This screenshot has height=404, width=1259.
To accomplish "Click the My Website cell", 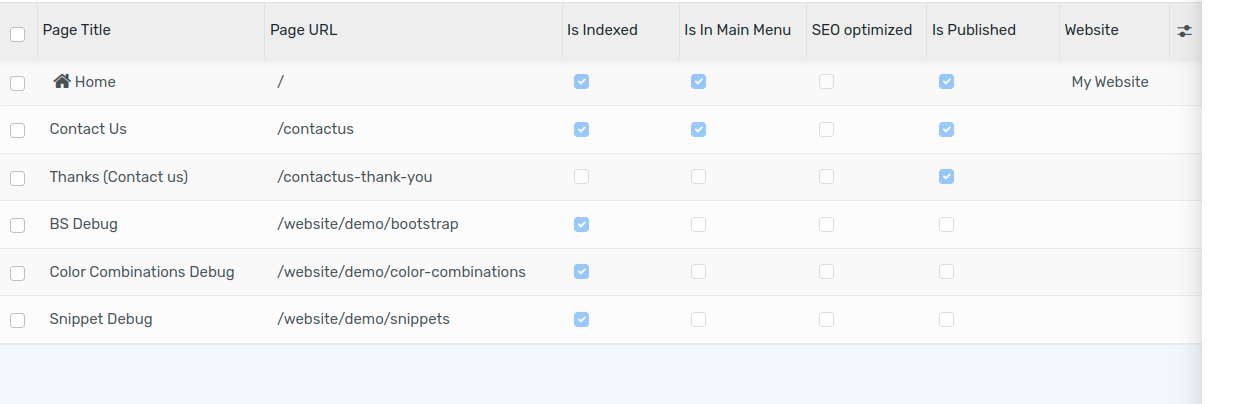I will (x=1110, y=82).
